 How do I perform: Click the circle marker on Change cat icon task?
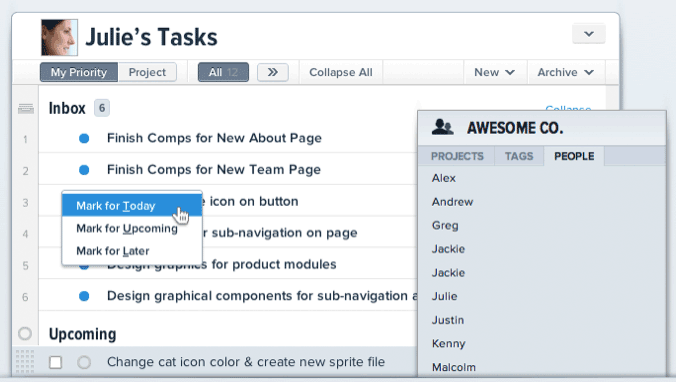point(84,362)
